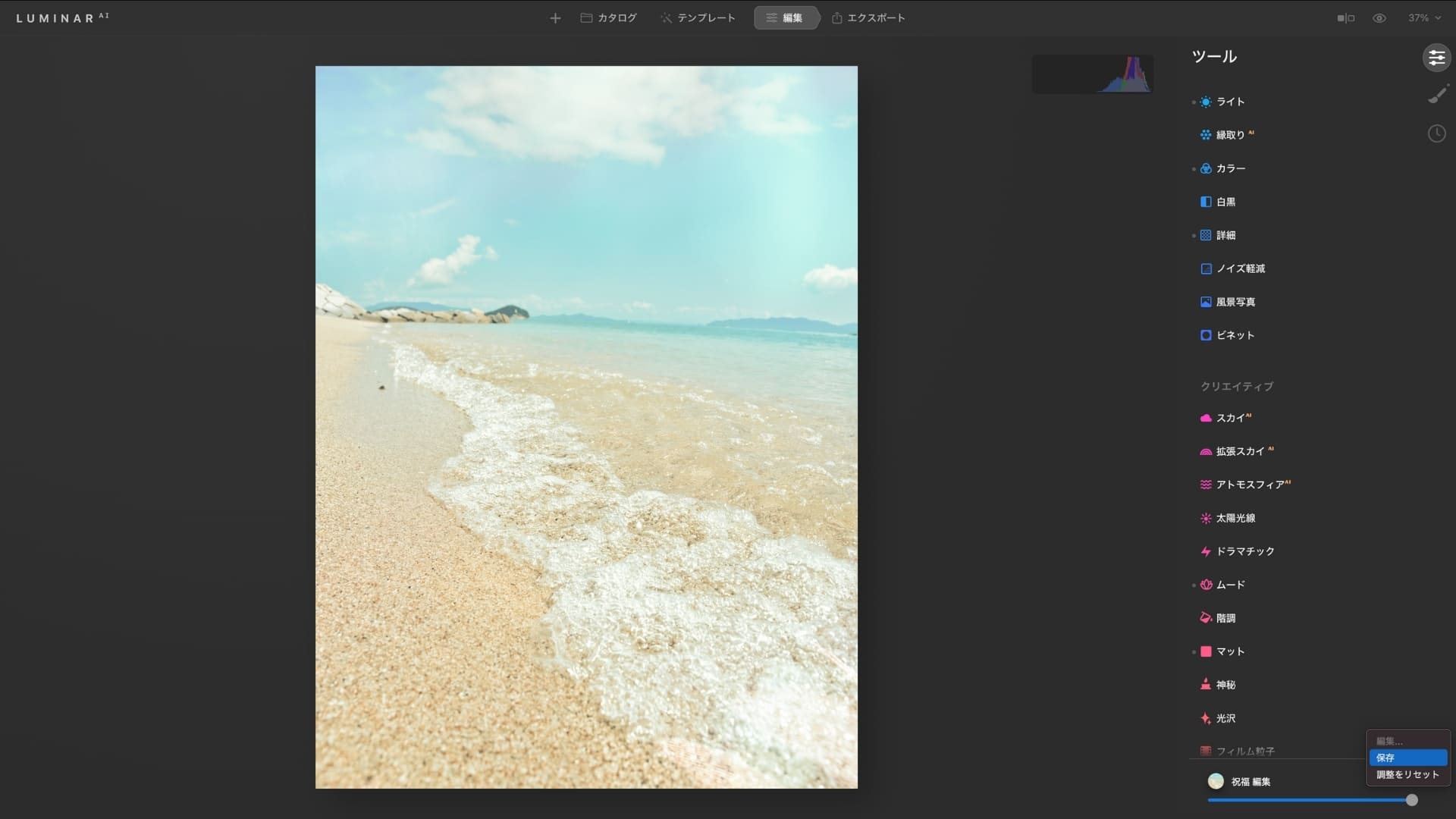This screenshot has height=819, width=1456.
Task: Click the Sky AI cloud icon
Action: tap(1206, 418)
